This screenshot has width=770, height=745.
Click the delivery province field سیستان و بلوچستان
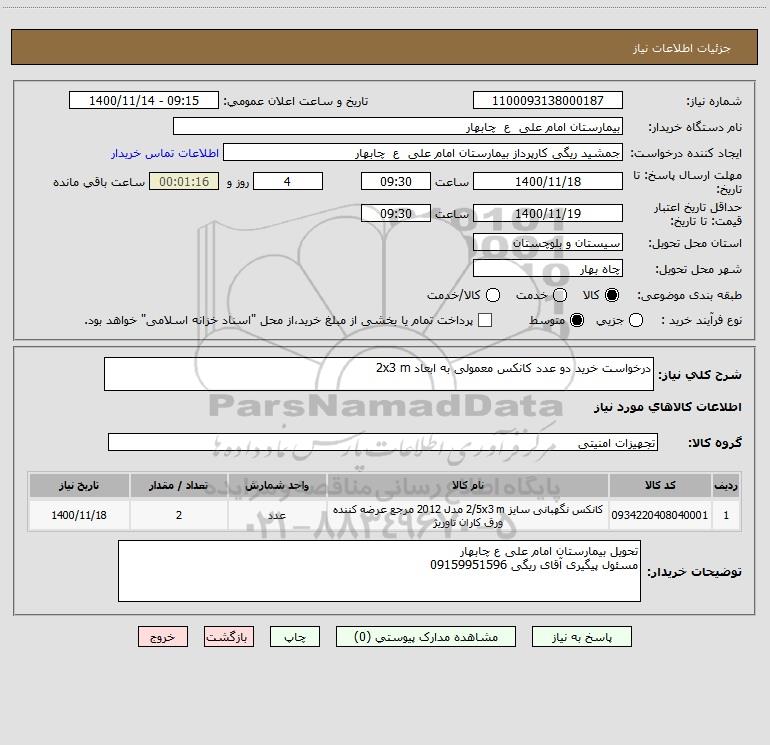pyautogui.click(x=548, y=242)
